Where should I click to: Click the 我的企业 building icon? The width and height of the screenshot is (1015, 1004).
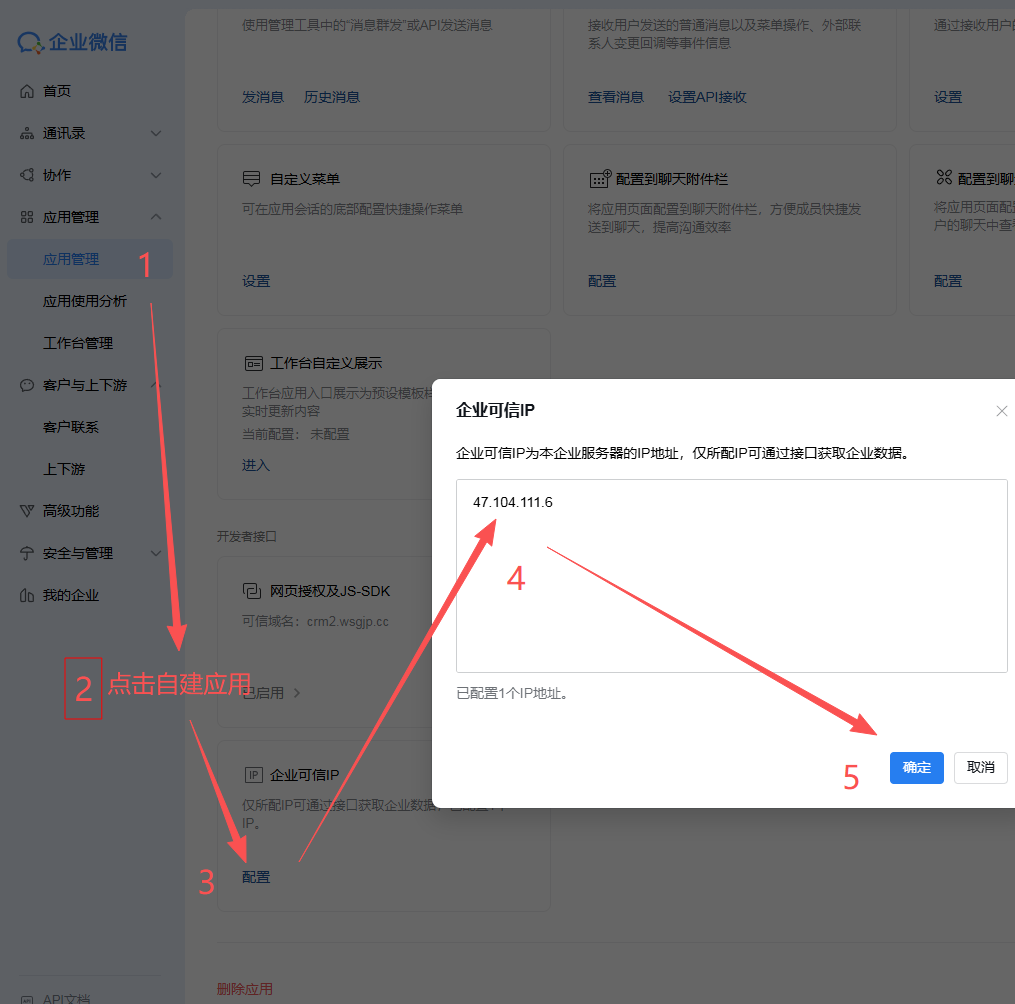tap(27, 596)
